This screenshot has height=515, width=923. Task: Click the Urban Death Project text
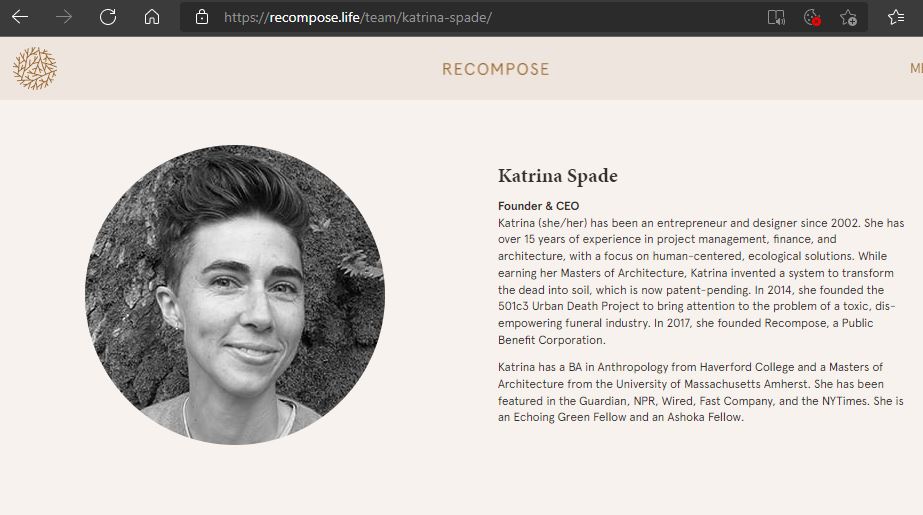pyautogui.click(x=586, y=306)
